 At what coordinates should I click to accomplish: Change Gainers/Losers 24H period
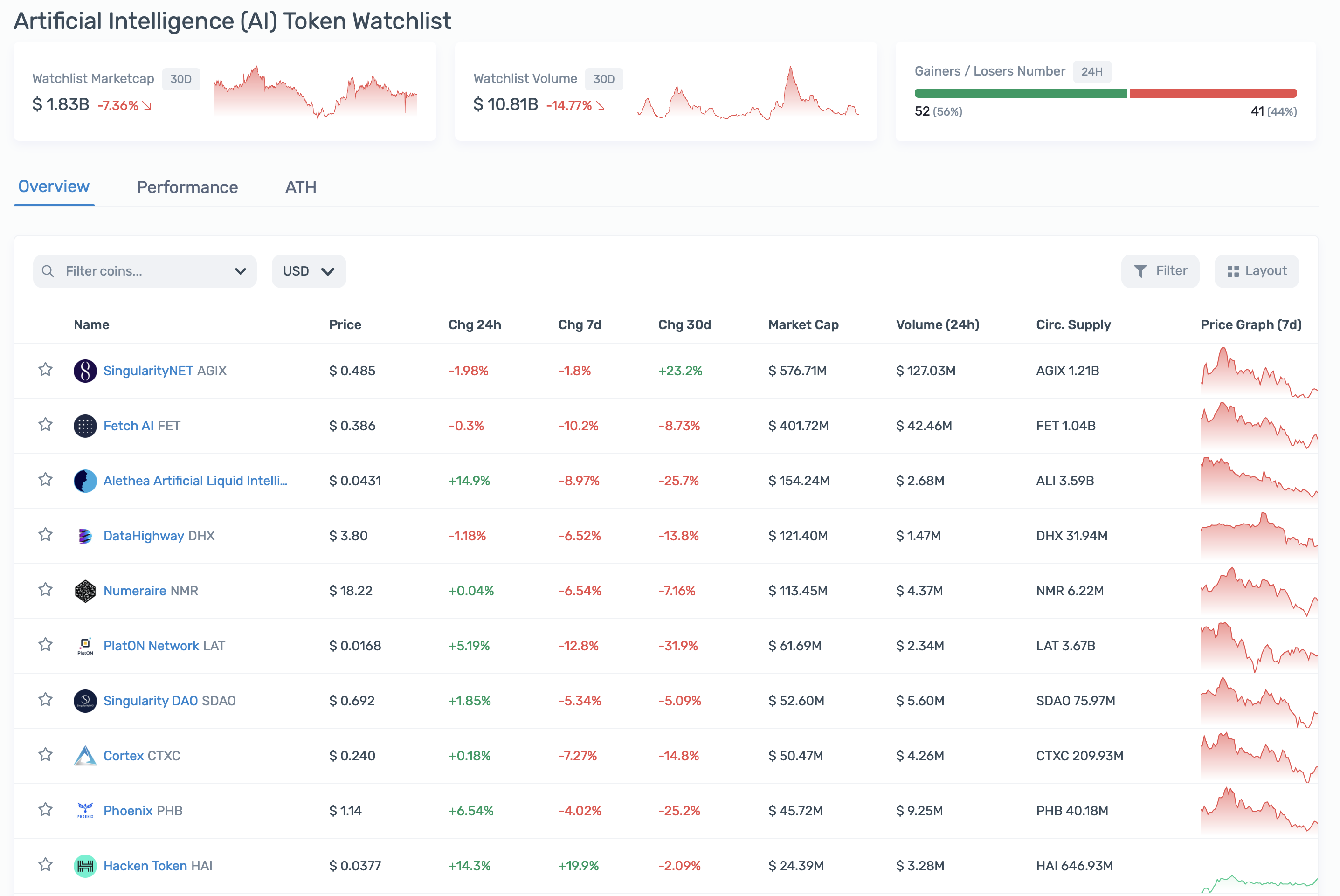tap(1092, 71)
